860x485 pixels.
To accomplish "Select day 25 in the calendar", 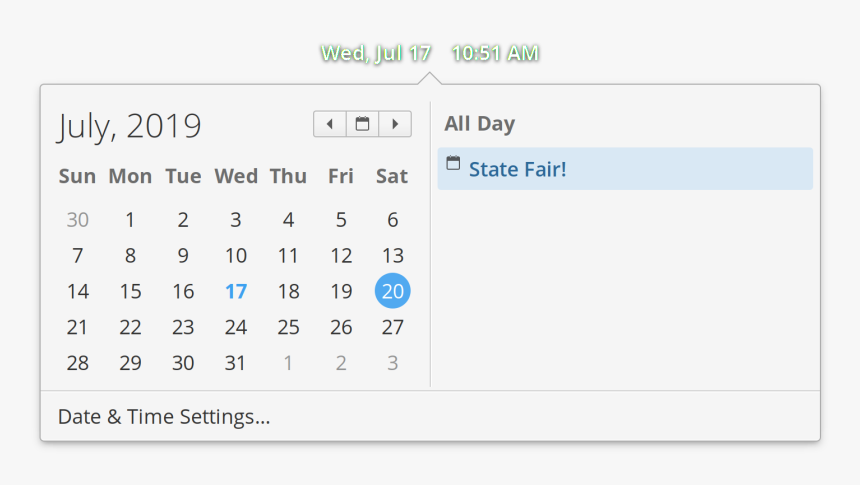I will tap(288, 327).
